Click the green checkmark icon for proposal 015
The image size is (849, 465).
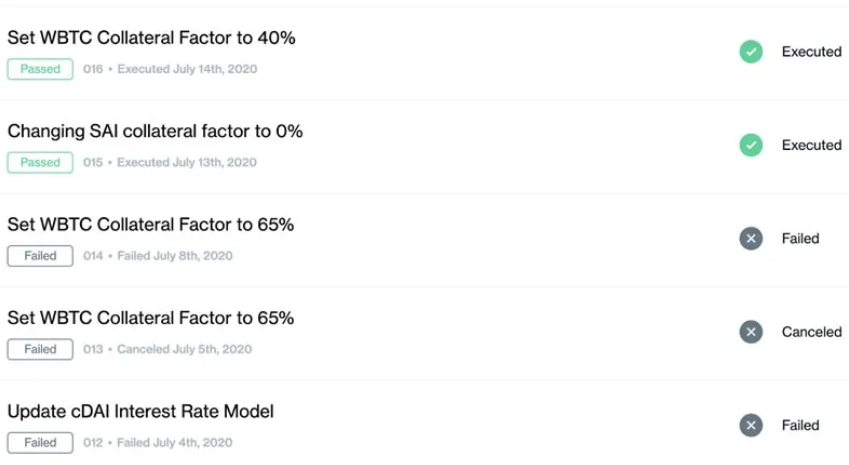pyautogui.click(x=751, y=145)
